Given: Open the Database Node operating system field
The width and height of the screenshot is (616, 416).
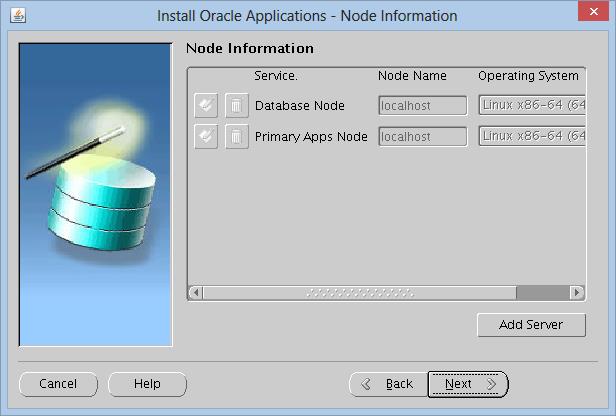Looking at the screenshot, I should click(x=532, y=105).
